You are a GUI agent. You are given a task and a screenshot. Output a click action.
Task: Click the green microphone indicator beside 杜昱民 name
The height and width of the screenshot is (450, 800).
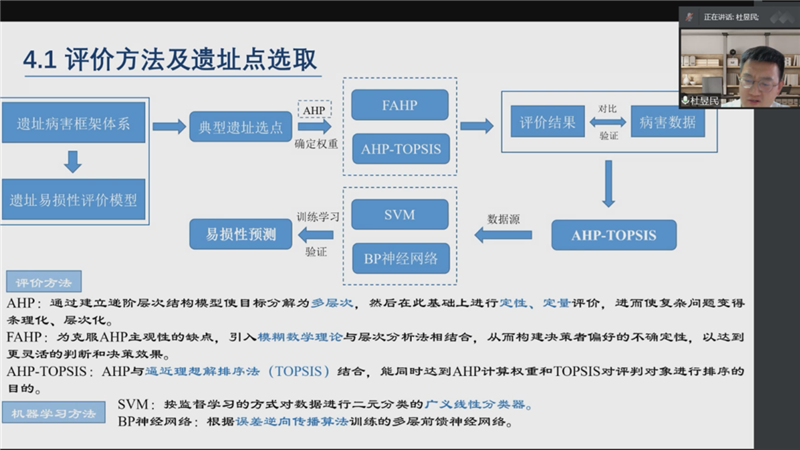tap(685, 101)
